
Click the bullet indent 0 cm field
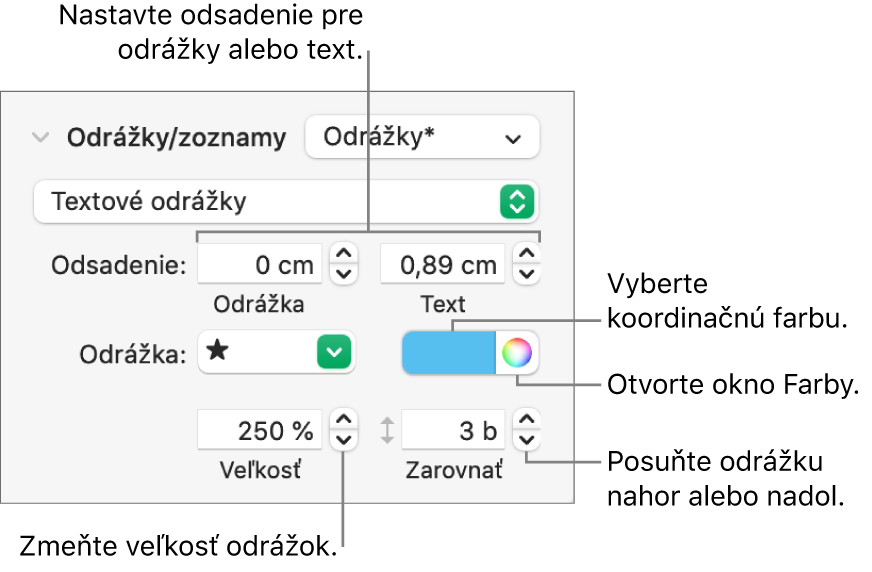[x=261, y=265]
